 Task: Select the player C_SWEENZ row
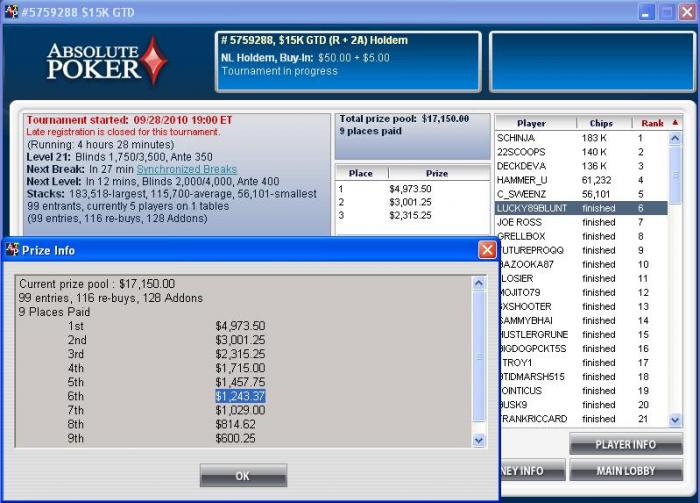(581, 194)
